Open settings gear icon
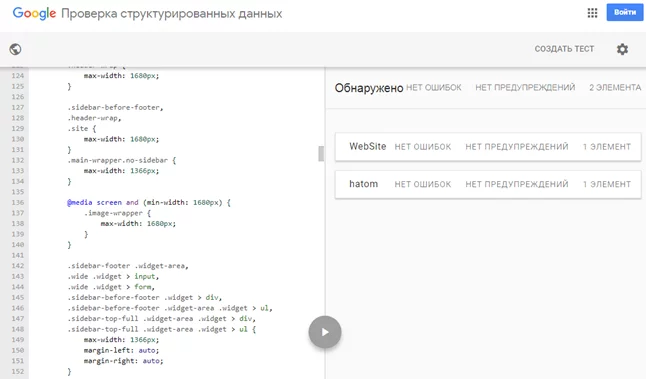This screenshot has height=379, width=646. pos(622,49)
